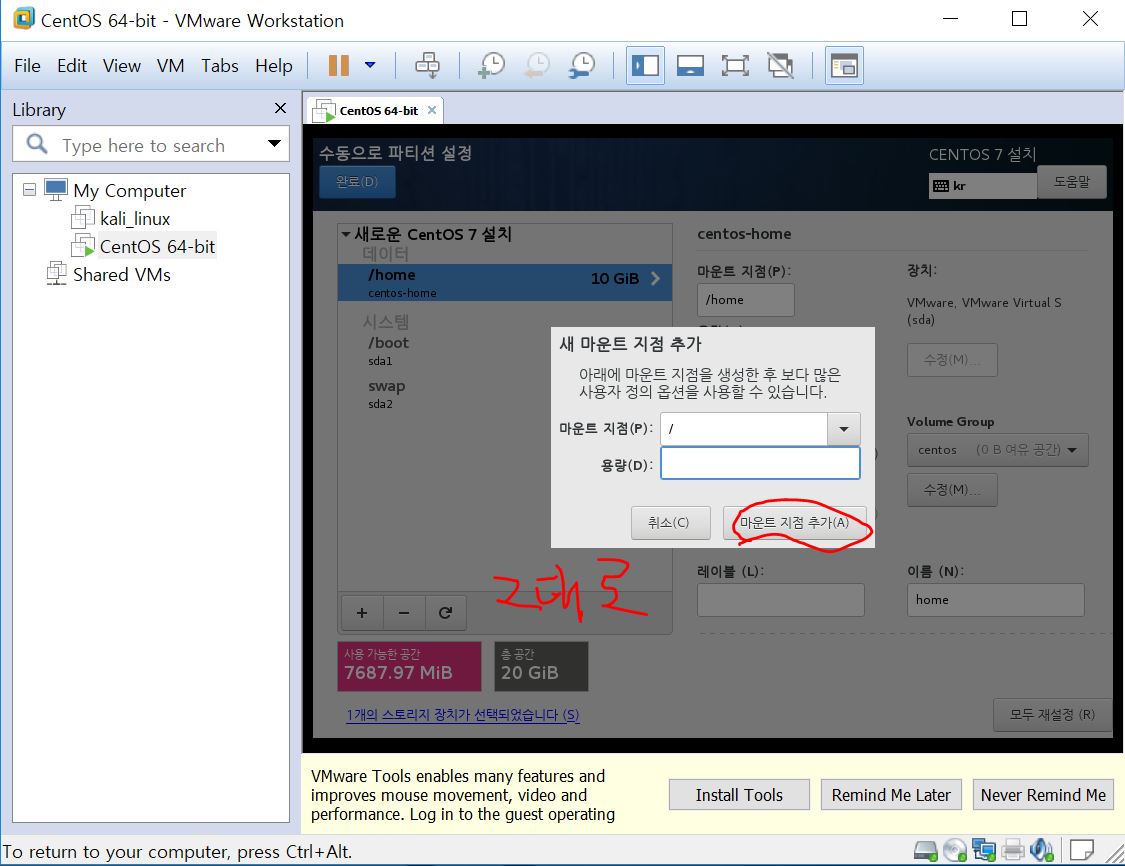Click the device 수정(M) modify button

[x=951, y=359]
